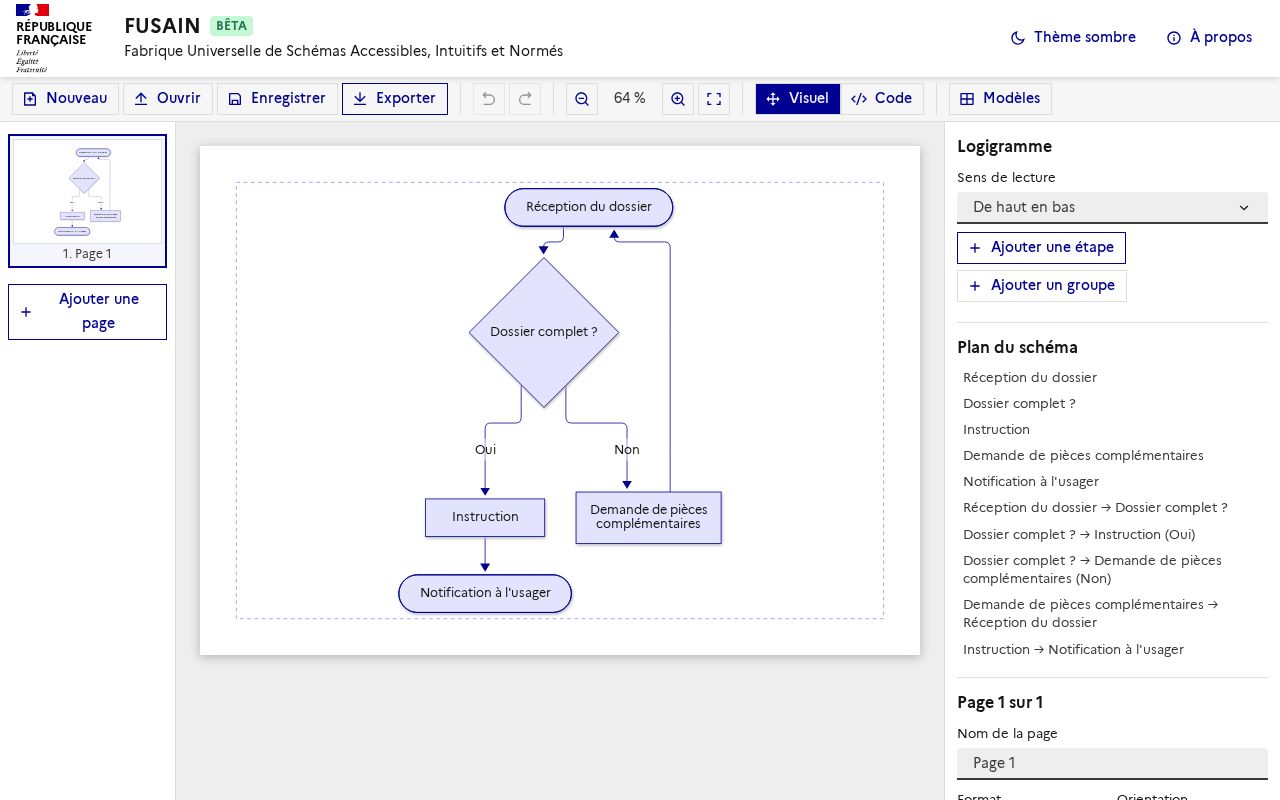Open the Sens de lecture dropdown
This screenshot has width=1280, height=800.
click(1112, 208)
